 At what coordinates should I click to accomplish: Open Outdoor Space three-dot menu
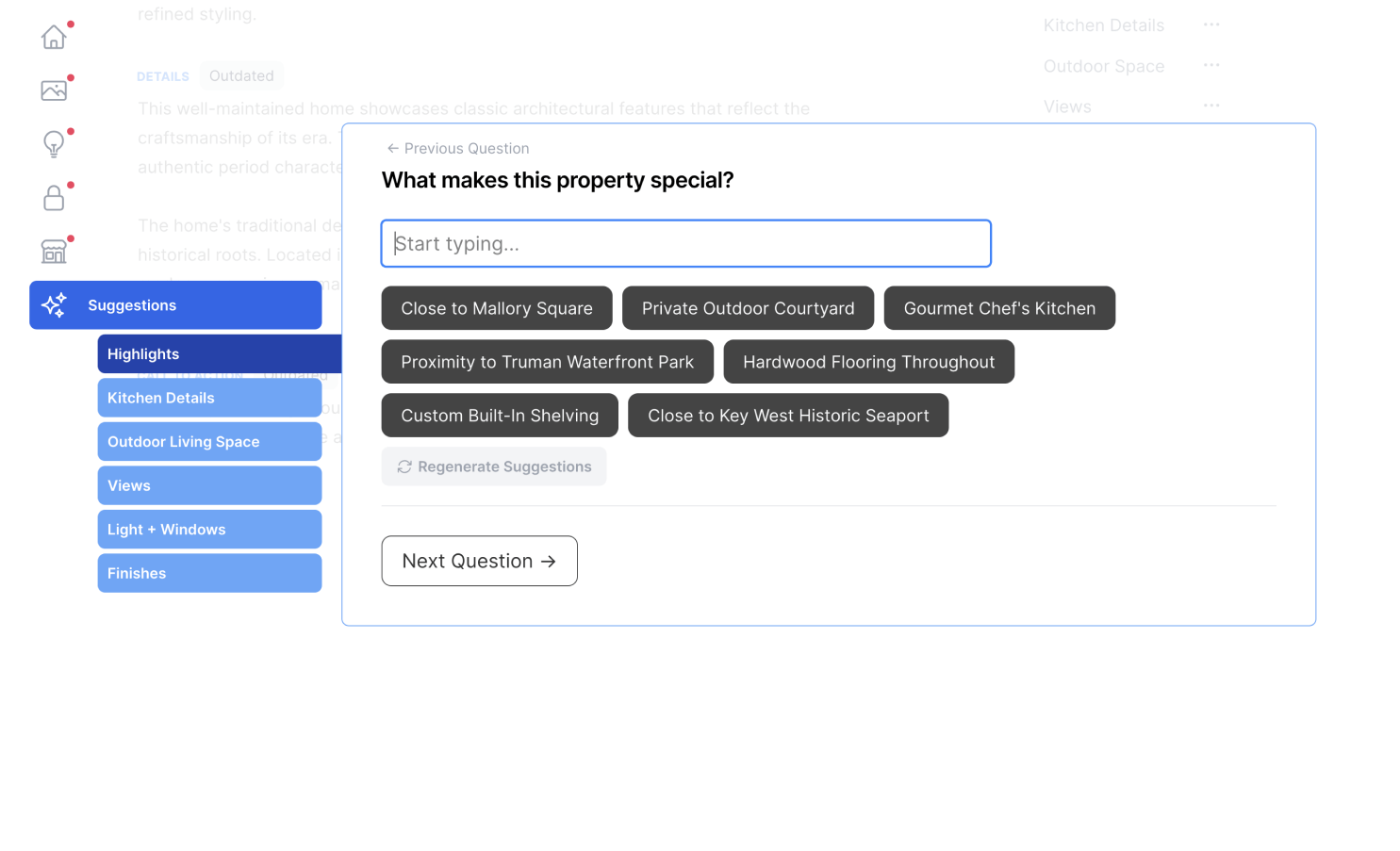coord(1211,66)
